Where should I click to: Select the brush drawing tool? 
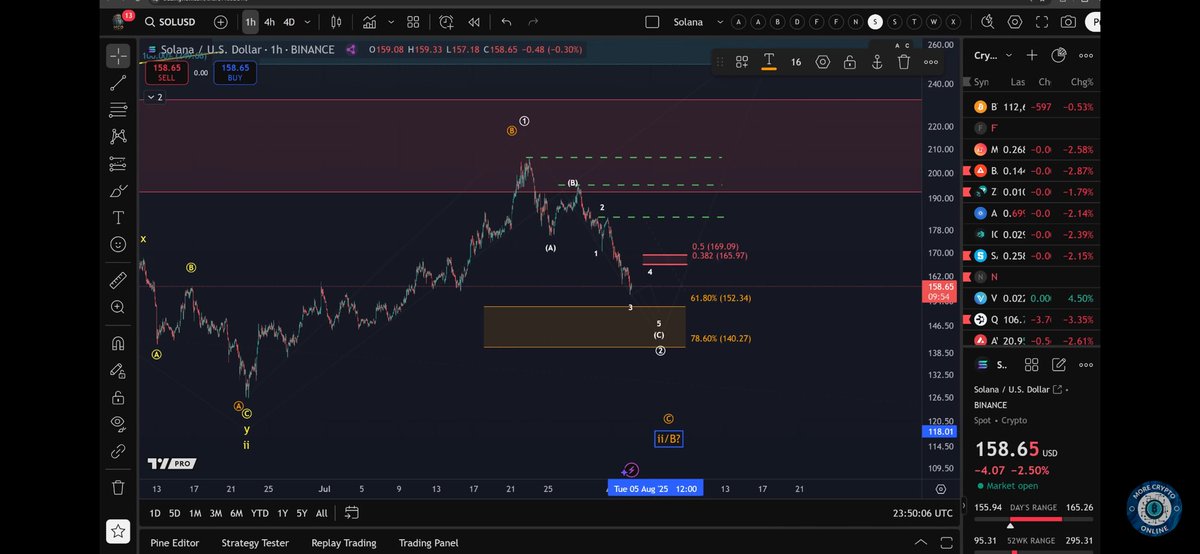click(x=118, y=190)
